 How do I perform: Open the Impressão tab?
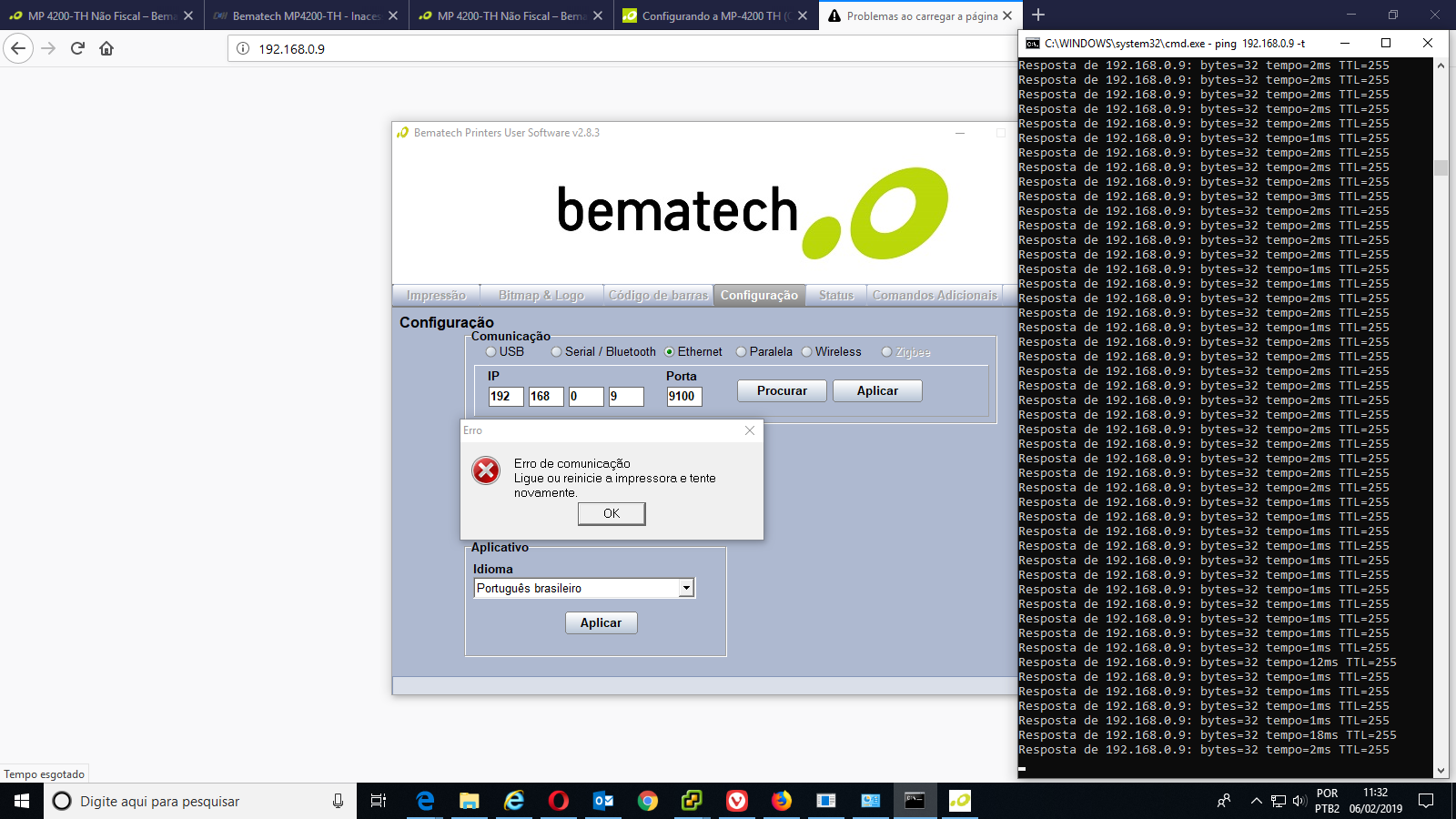pyautogui.click(x=436, y=295)
